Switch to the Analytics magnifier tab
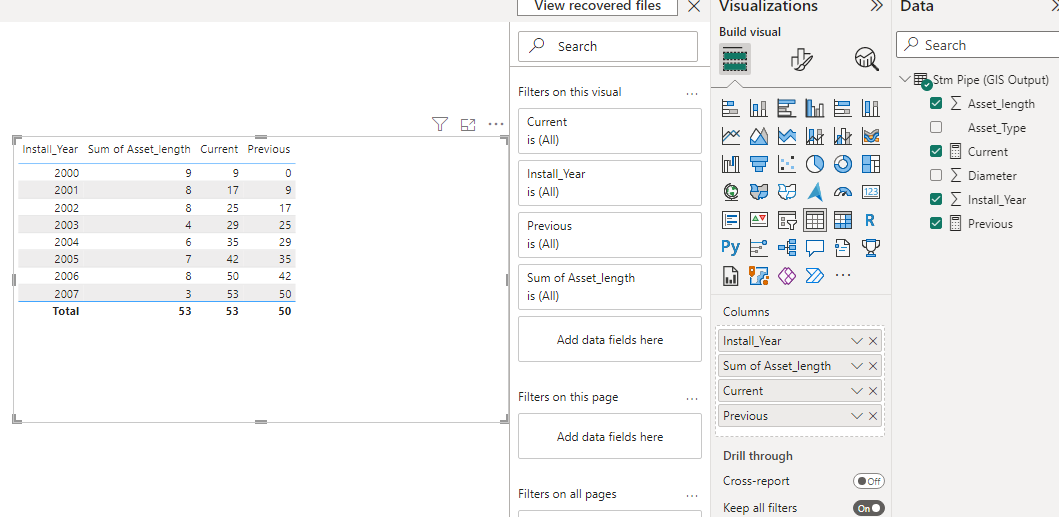 click(867, 59)
